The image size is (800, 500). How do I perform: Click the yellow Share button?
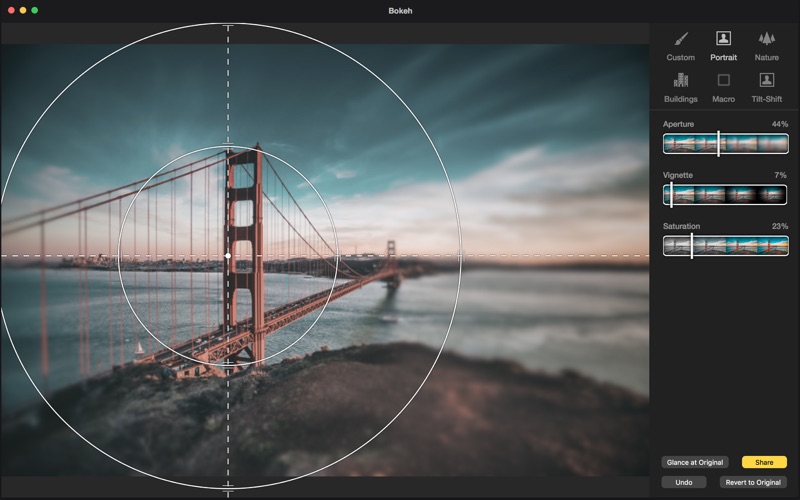click(x=764, y=462)
